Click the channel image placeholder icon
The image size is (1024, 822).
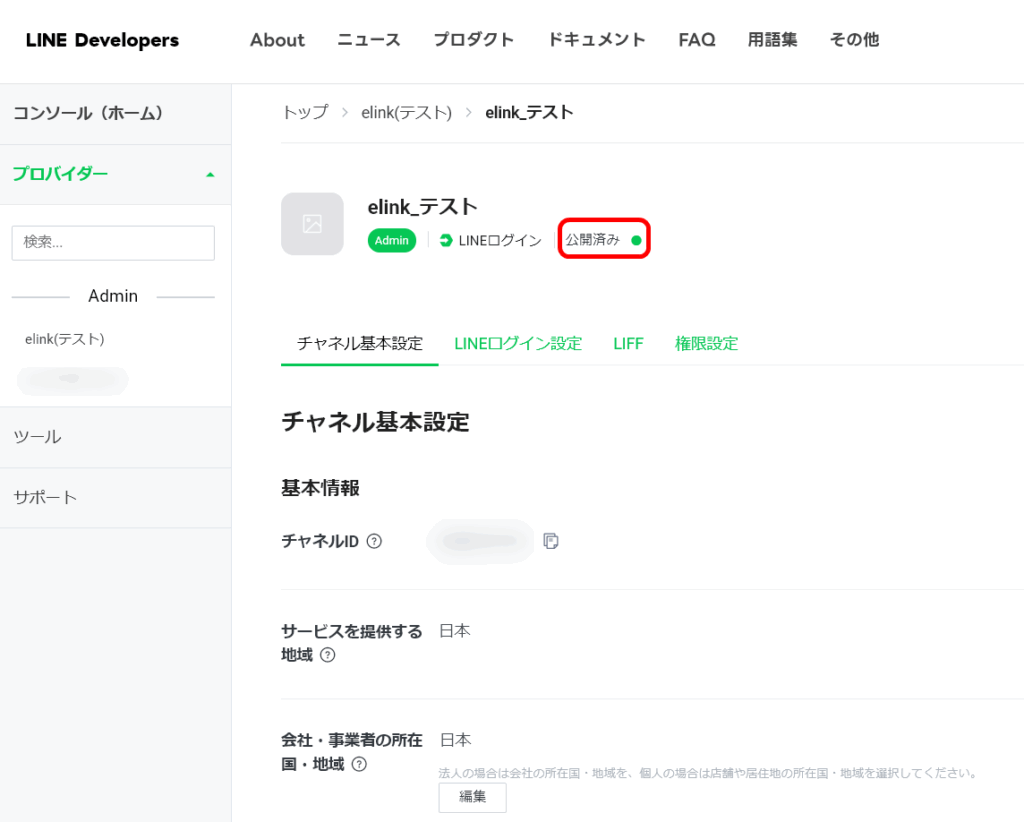click(312, 224)
